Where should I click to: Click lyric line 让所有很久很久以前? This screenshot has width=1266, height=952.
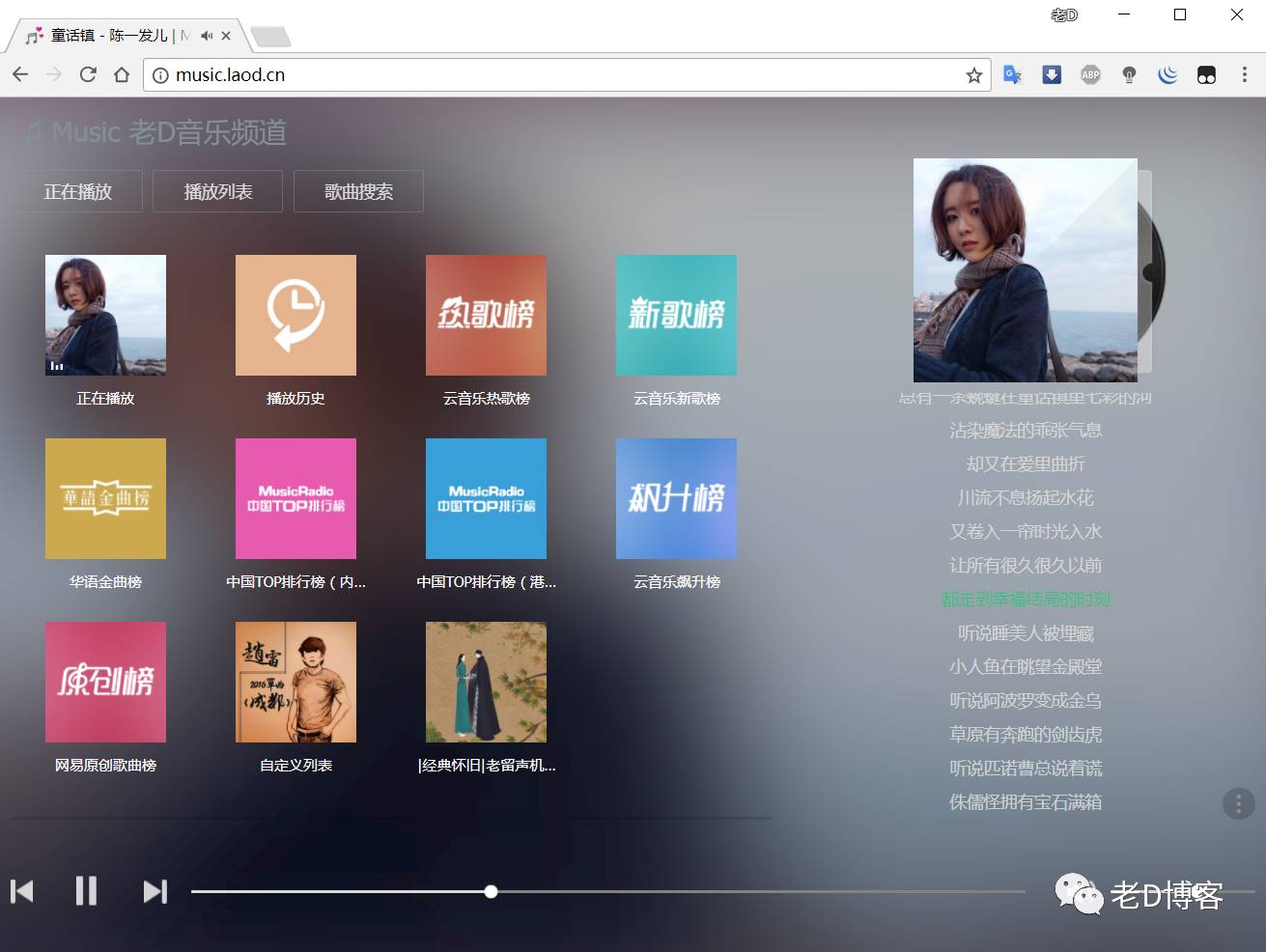pyautogui.click(x=1026, y=565)
